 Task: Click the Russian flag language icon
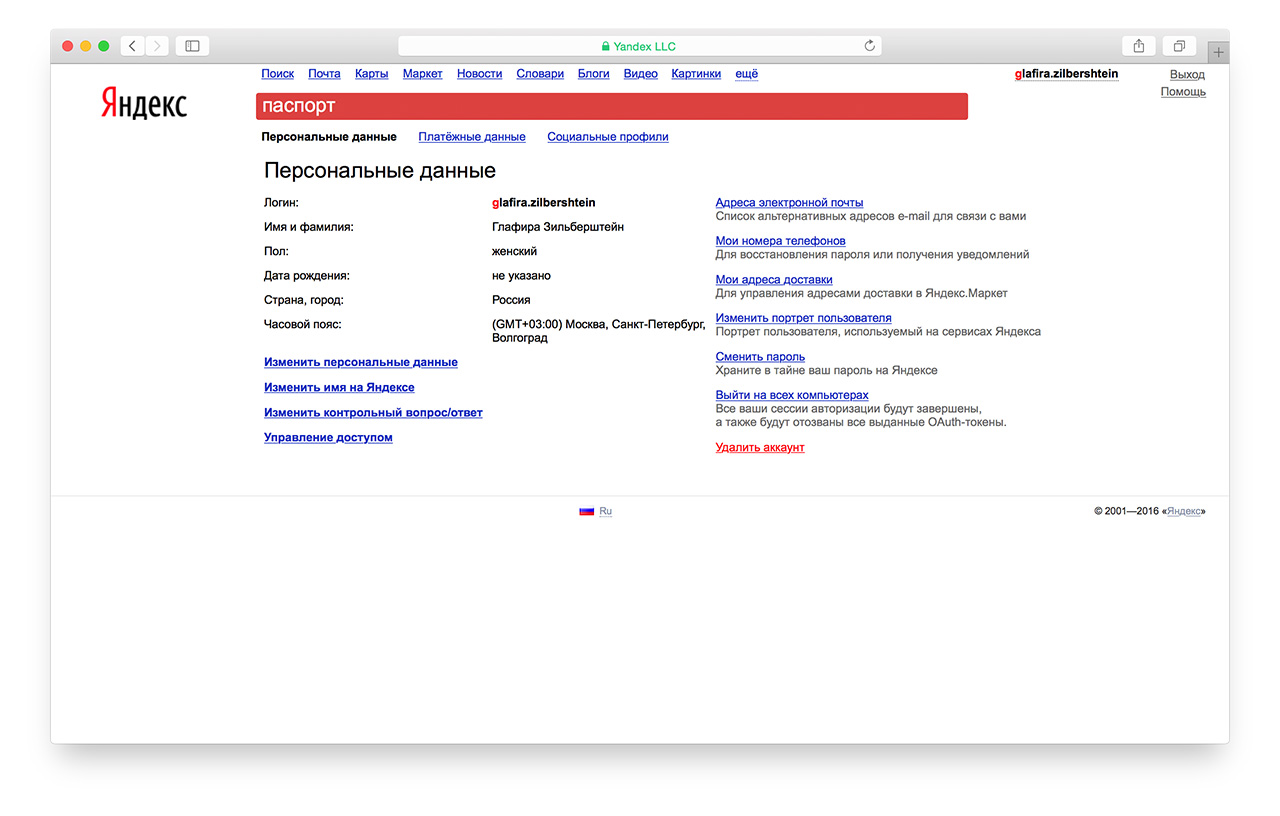point(586,511)
